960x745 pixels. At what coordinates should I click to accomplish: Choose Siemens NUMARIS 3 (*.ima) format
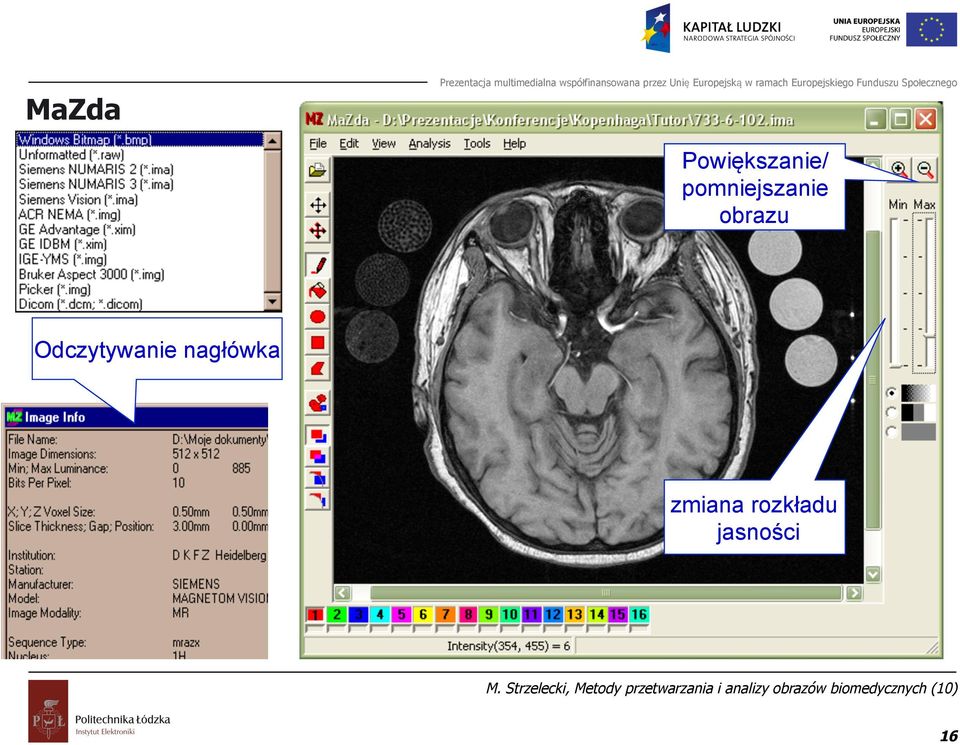(x=140, y=184)
